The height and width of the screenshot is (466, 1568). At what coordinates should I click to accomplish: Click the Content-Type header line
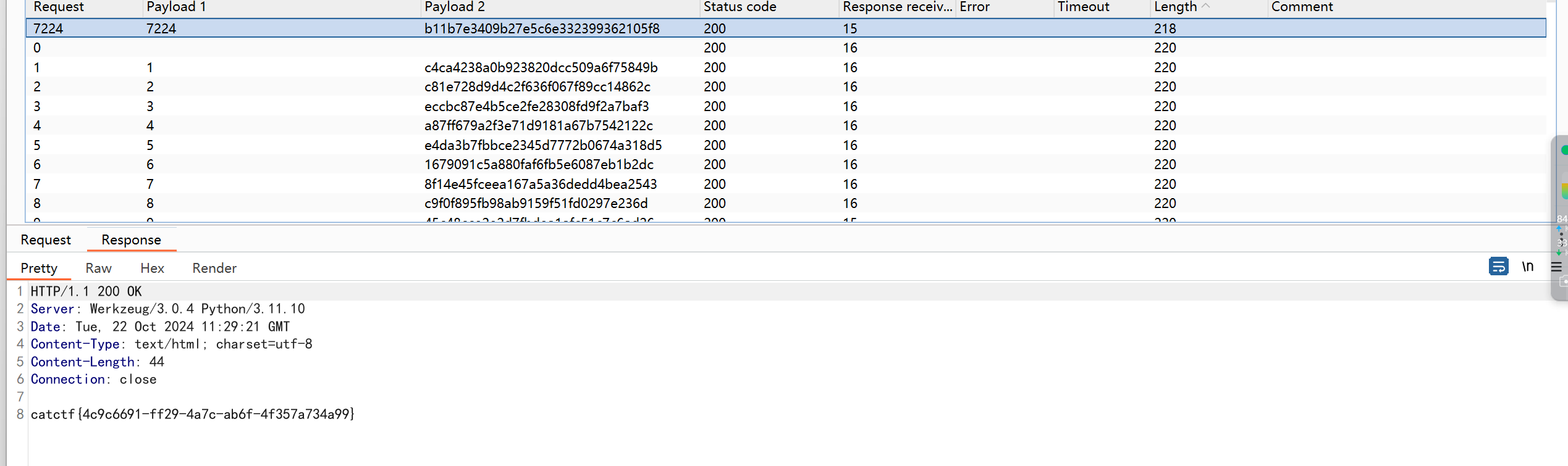pyautogui.click(x=172, y=344)
